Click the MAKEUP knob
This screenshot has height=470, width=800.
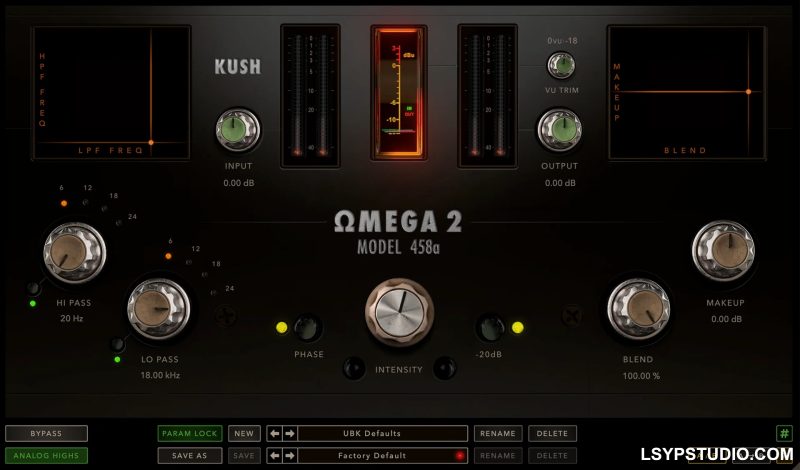(723, 251)
